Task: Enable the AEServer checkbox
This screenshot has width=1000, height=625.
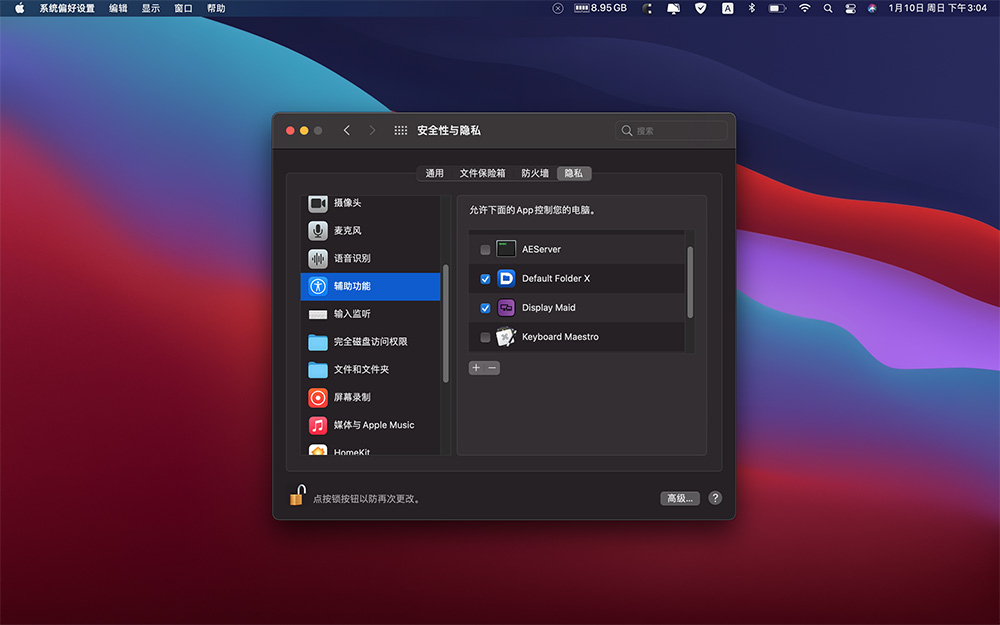Action: coord(485,249)
